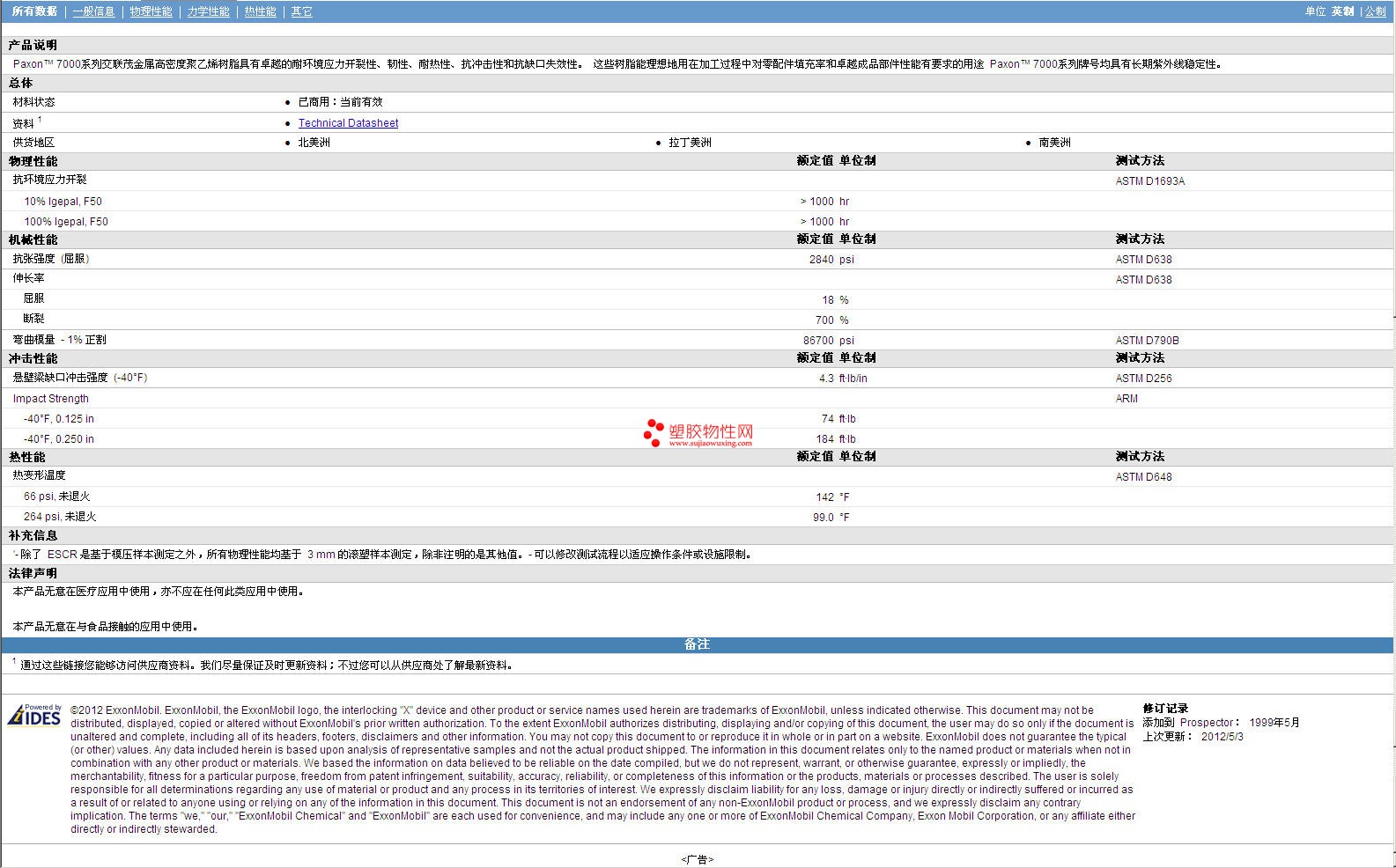Image resolution: width=1396 pixels, height=868 pixels.
Task: Select the 悬壁梁缺口冲击强度 (-40°F) row label
Action: tap(80, 378)
